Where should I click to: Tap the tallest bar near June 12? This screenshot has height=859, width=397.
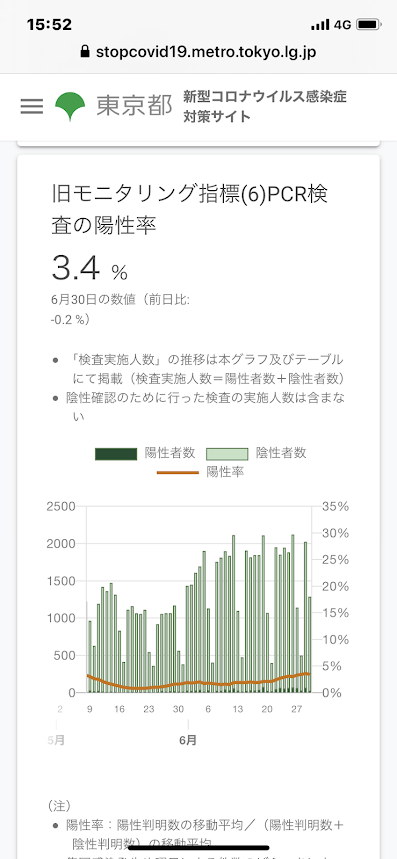click(x=234, y=614)
